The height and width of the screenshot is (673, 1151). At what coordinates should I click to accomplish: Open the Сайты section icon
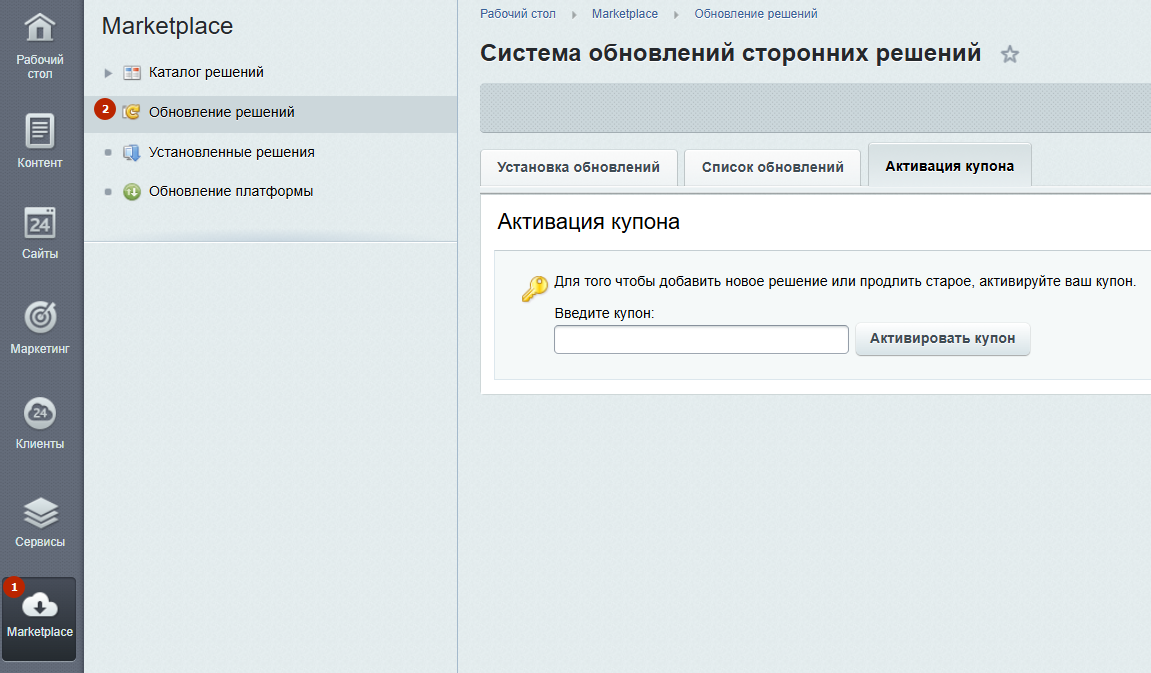click(x=40, y=222)
